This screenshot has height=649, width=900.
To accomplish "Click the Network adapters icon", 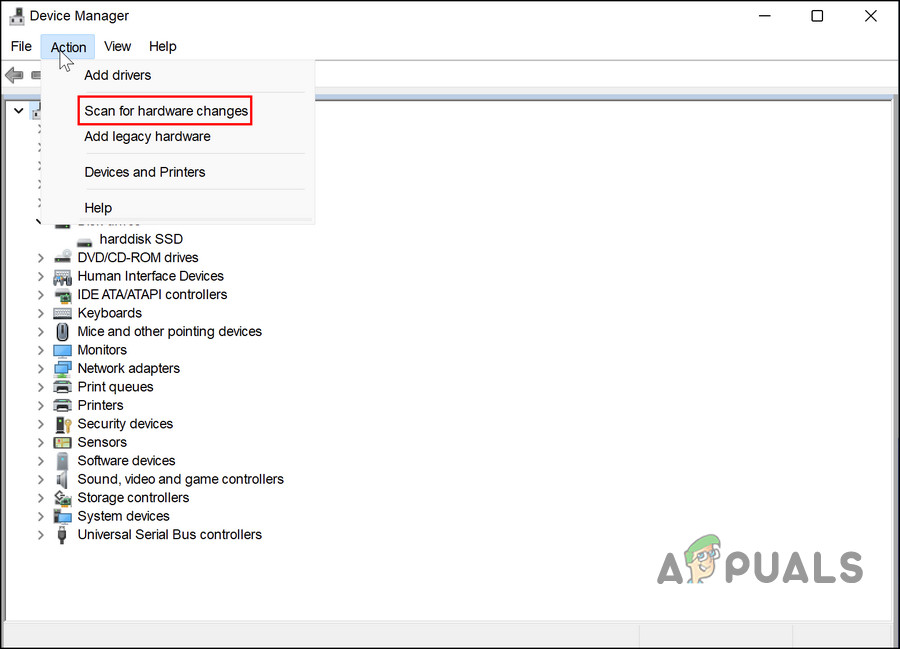I will [63, 368].
